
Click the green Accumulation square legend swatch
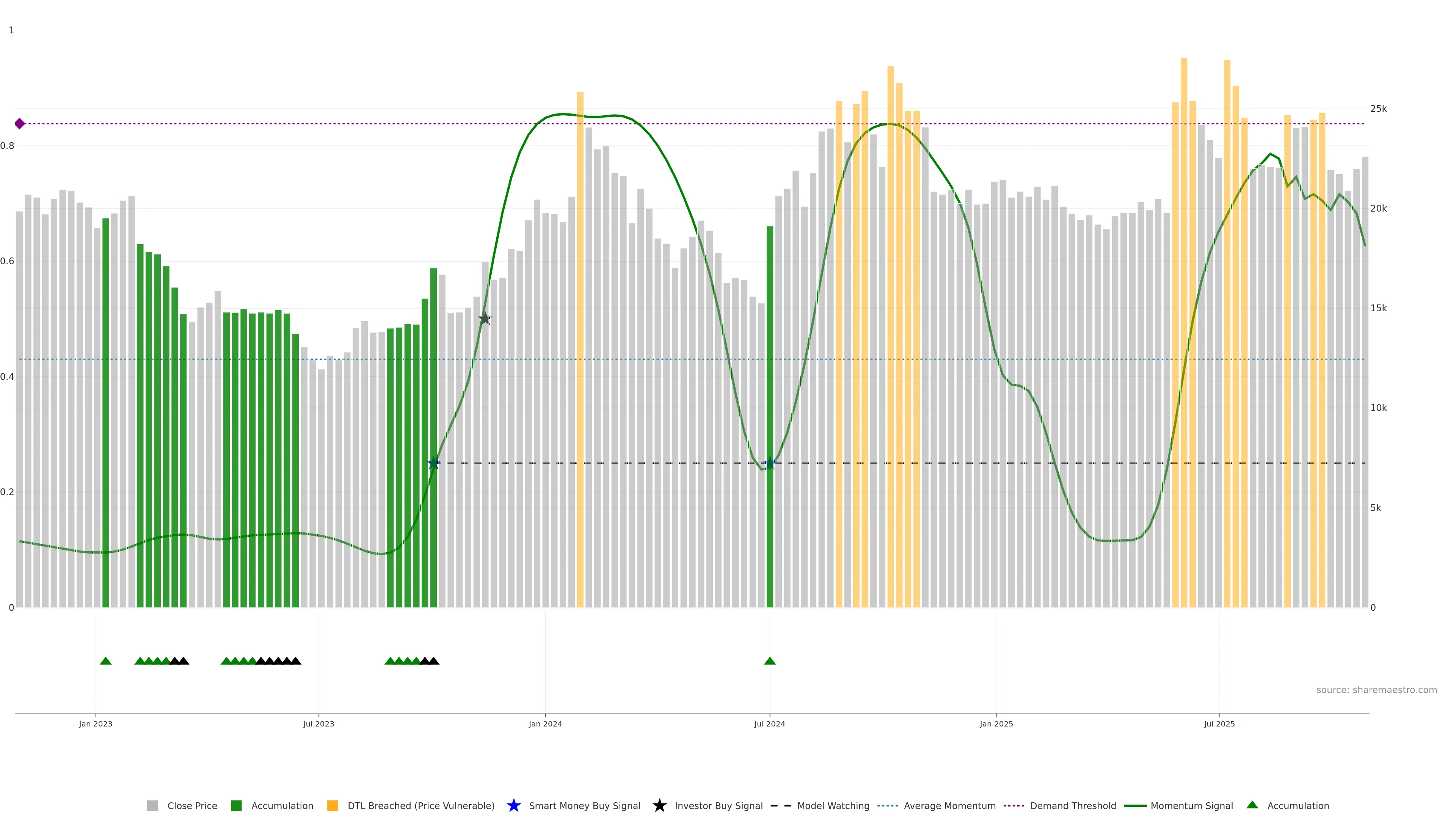click(x=236, y=806)
